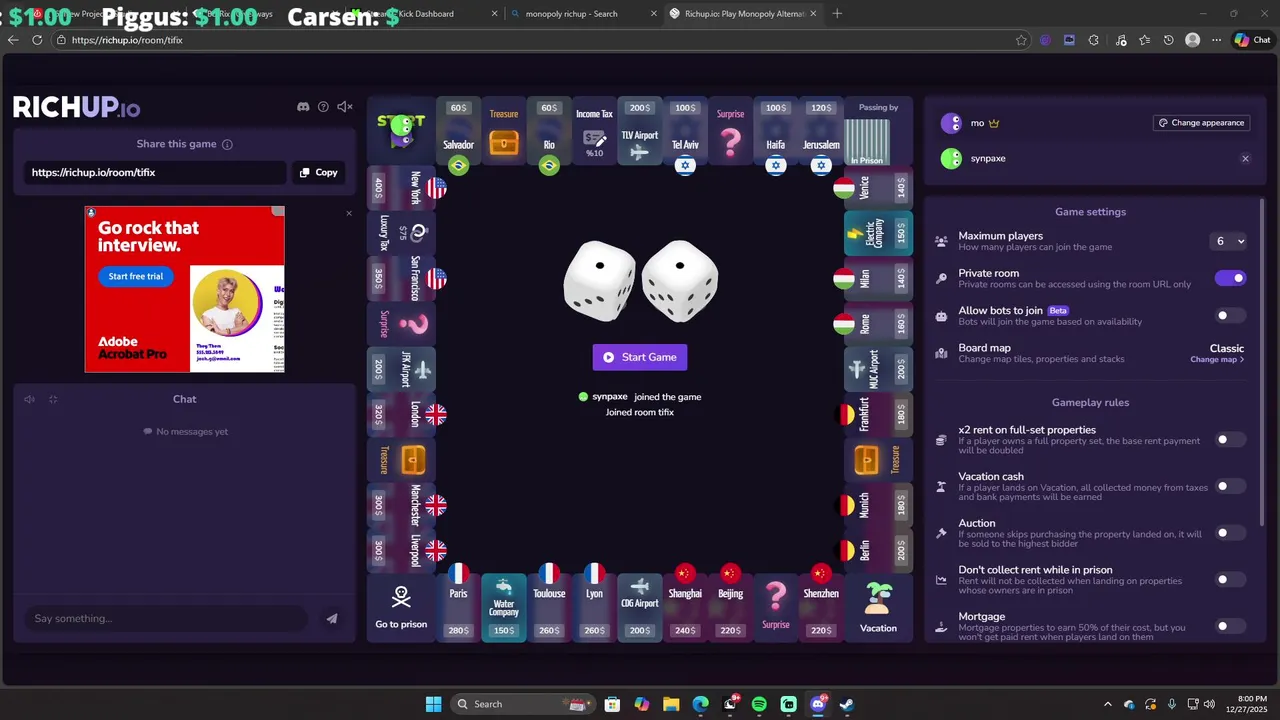Screen dimensions: 1280x720
Task: Toggle Don't collect rent while in prison
Action: click(x=1231, y=579)
